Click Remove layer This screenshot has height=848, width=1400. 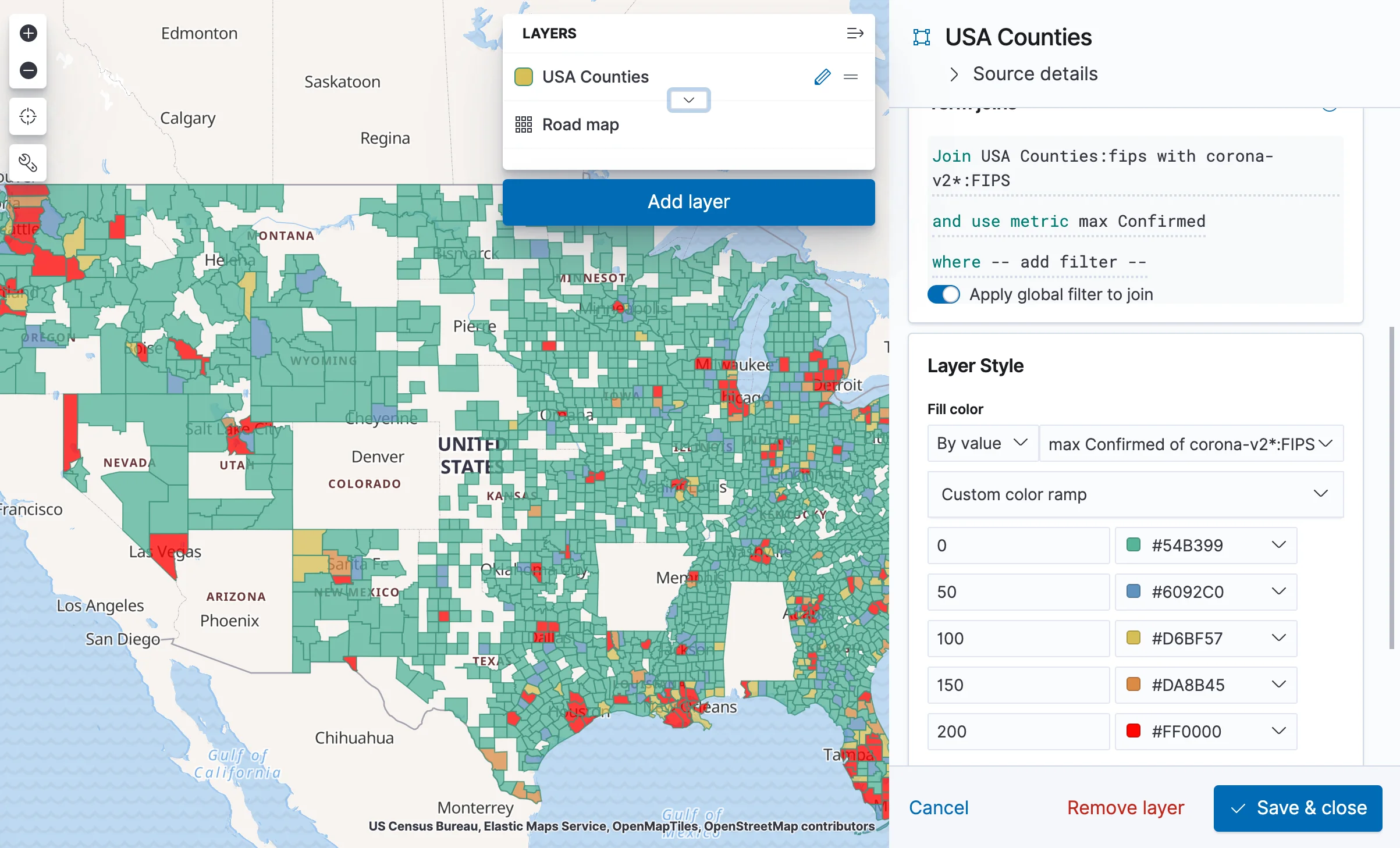click(1124, 808)
